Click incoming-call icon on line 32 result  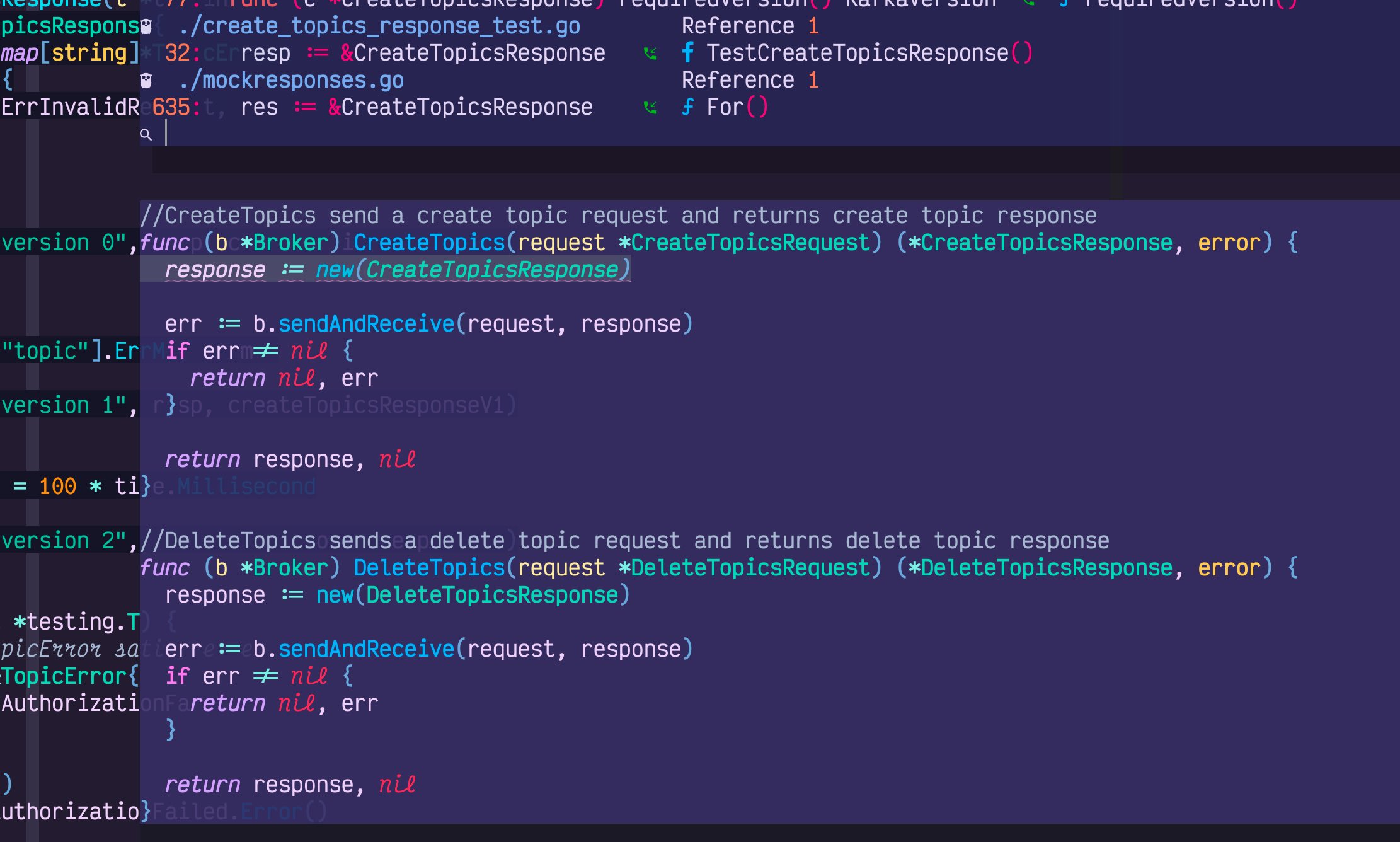pyautogui.click(x=650, y=54)
